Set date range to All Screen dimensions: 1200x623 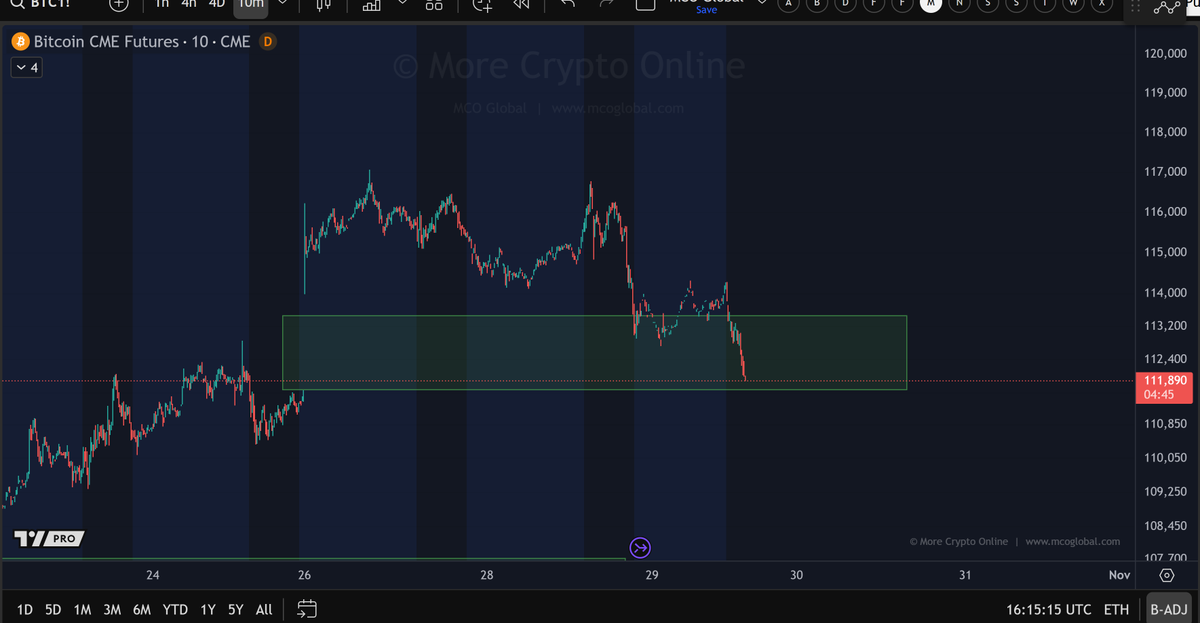point(264,609)
